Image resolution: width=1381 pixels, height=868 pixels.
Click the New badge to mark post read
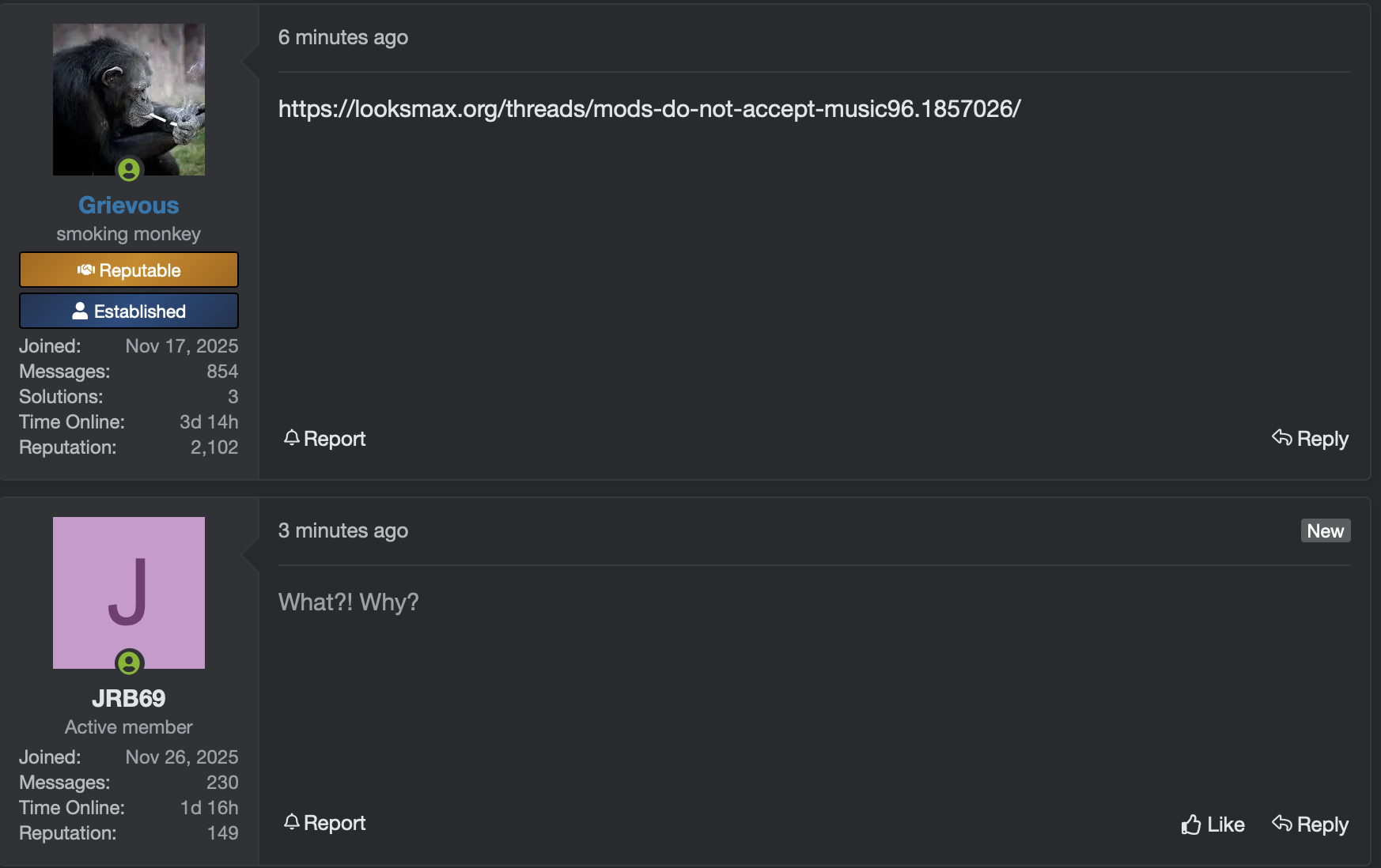(1325, 530)
